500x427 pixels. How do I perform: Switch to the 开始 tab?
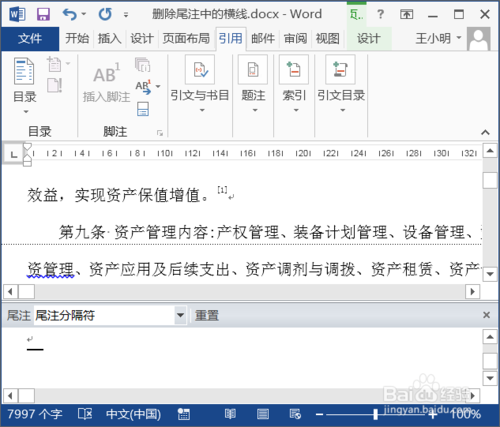[77, 39]
